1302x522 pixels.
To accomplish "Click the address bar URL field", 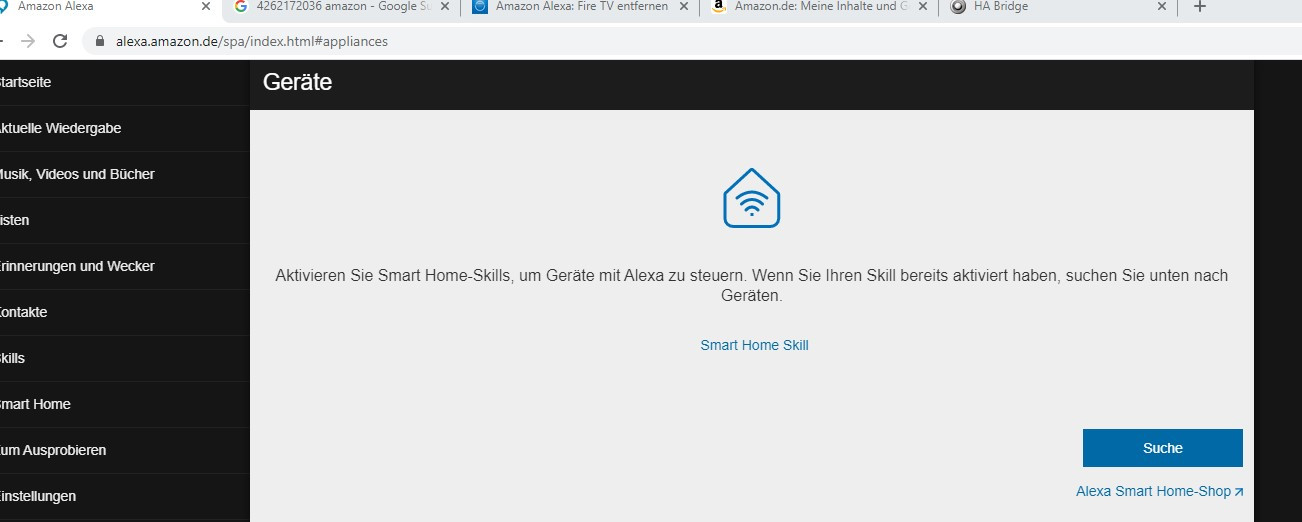I will (x=690, y=41).
